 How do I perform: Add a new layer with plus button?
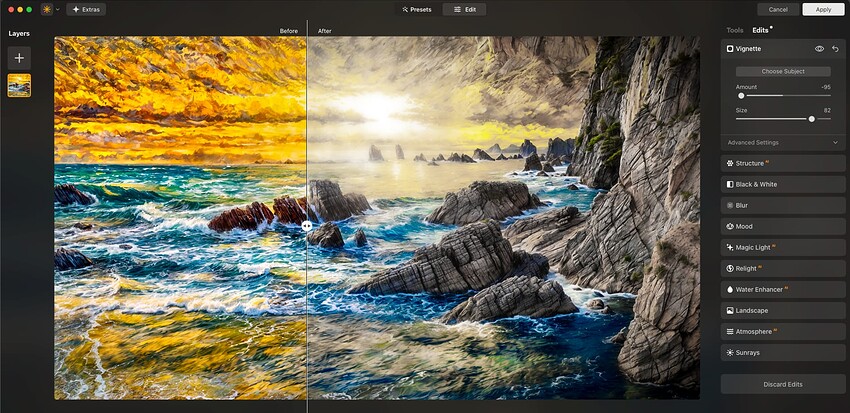(19, 58)
